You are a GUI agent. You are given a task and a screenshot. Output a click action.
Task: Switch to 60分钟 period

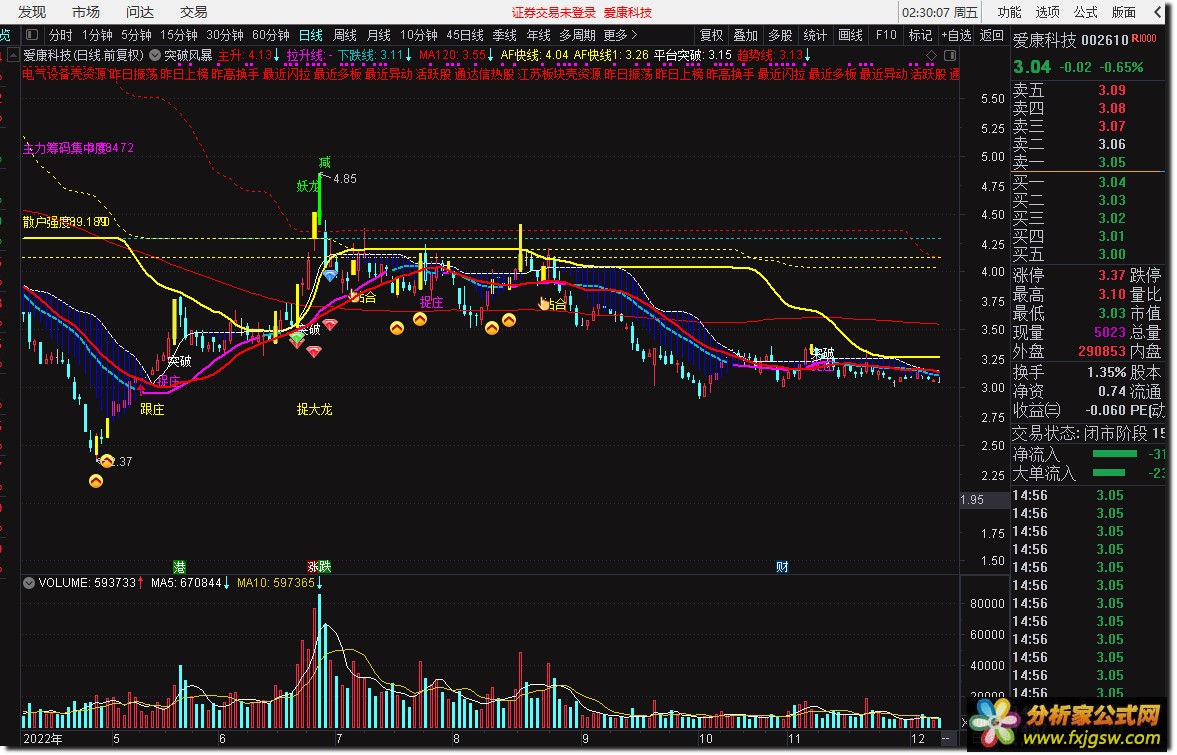coord(270,35)
